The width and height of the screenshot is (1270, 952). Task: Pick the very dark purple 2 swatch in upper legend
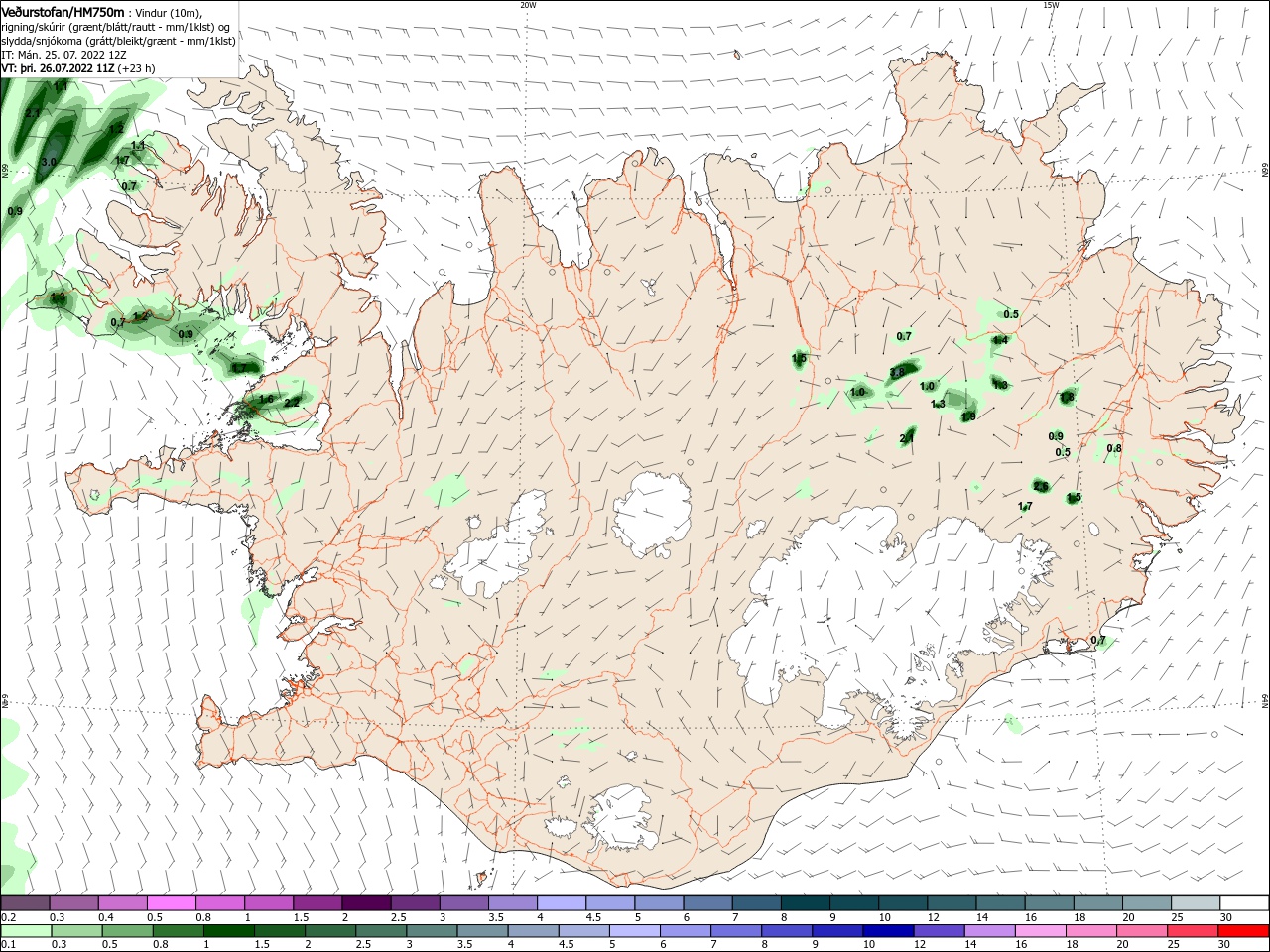[367, 903]
